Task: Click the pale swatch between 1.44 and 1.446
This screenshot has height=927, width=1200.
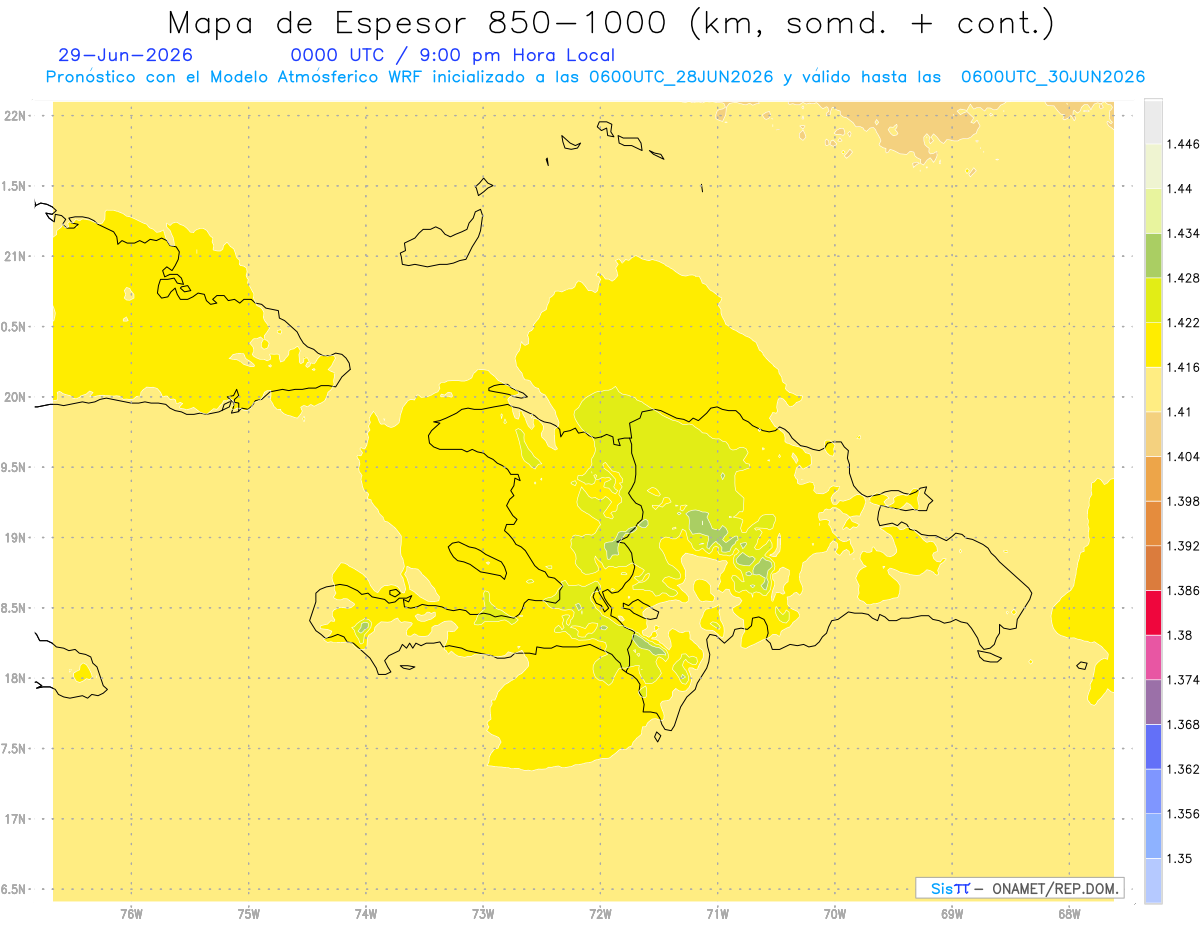Action: tap(1153, 166)
